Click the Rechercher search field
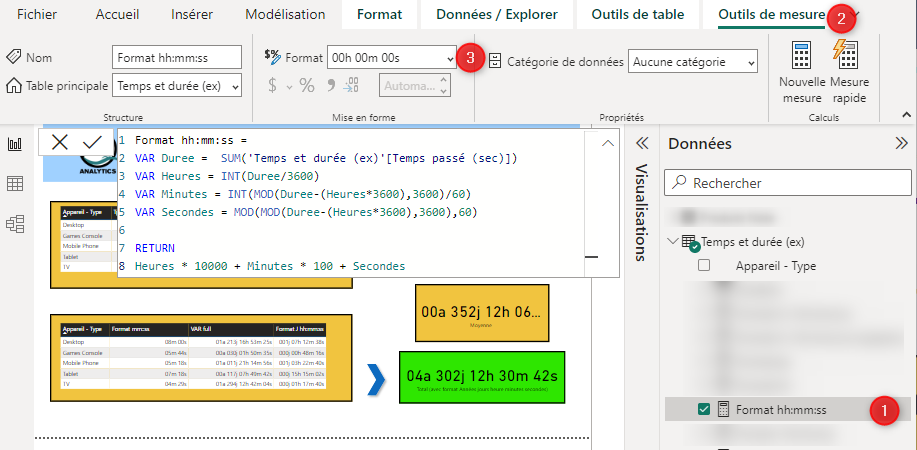 click(788, 183)
